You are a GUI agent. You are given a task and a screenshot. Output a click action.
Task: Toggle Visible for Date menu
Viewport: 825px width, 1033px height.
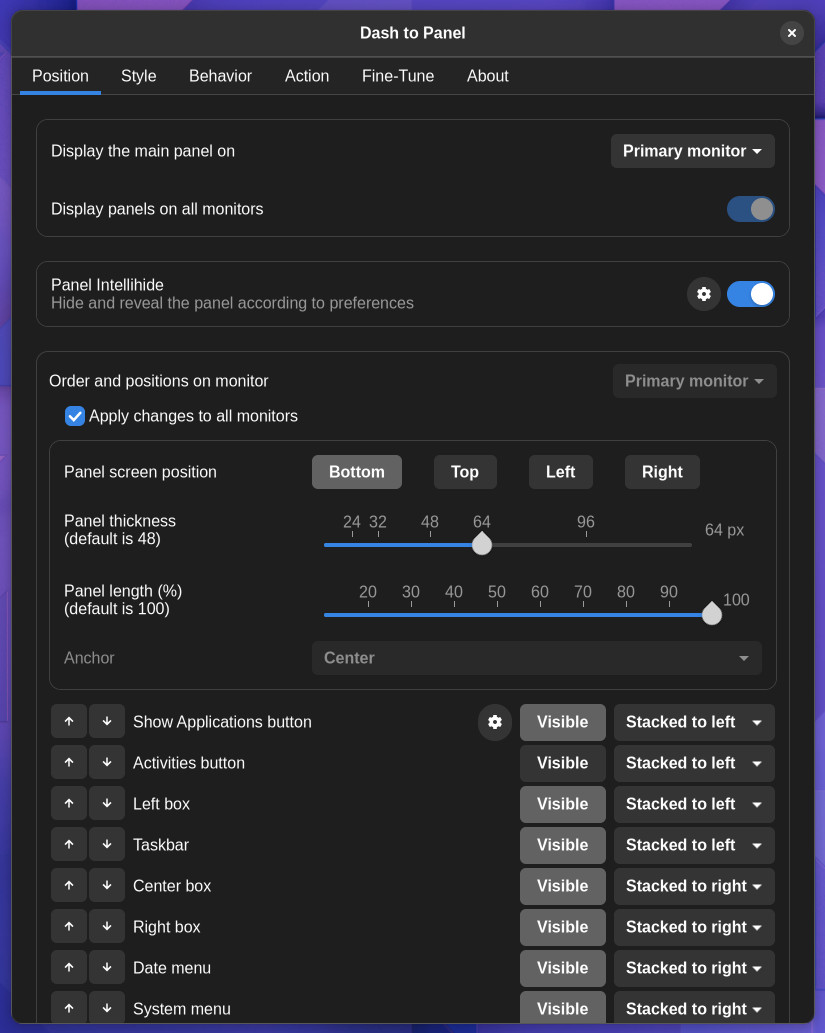(x=563, y=968)
